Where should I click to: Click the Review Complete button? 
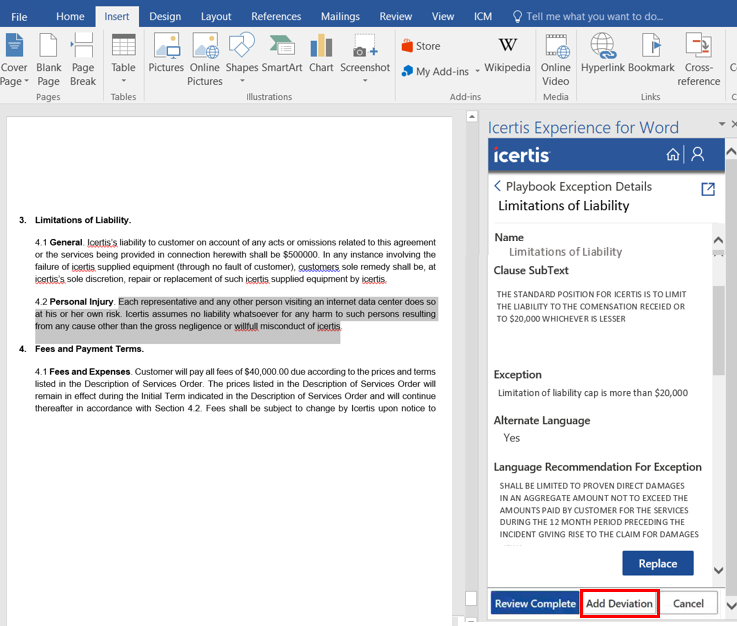click(x=535, y=603)
